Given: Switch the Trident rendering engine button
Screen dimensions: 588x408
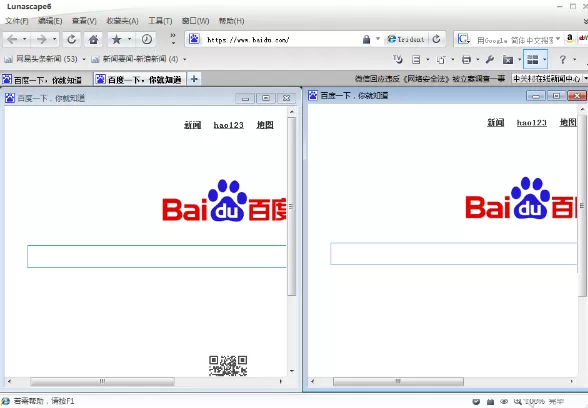Looking at the screenshot, I should pyautogui.click(x=406, y=39).
